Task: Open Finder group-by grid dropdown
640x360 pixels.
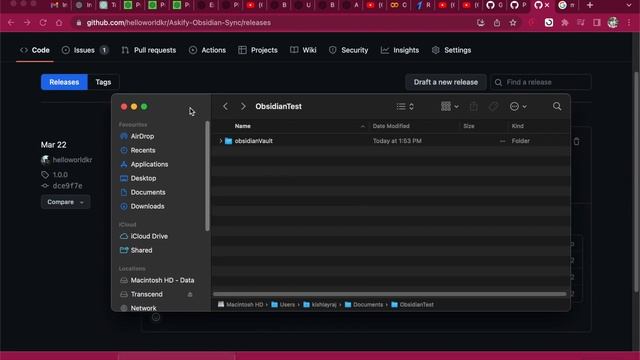Action: pos(450,107)
